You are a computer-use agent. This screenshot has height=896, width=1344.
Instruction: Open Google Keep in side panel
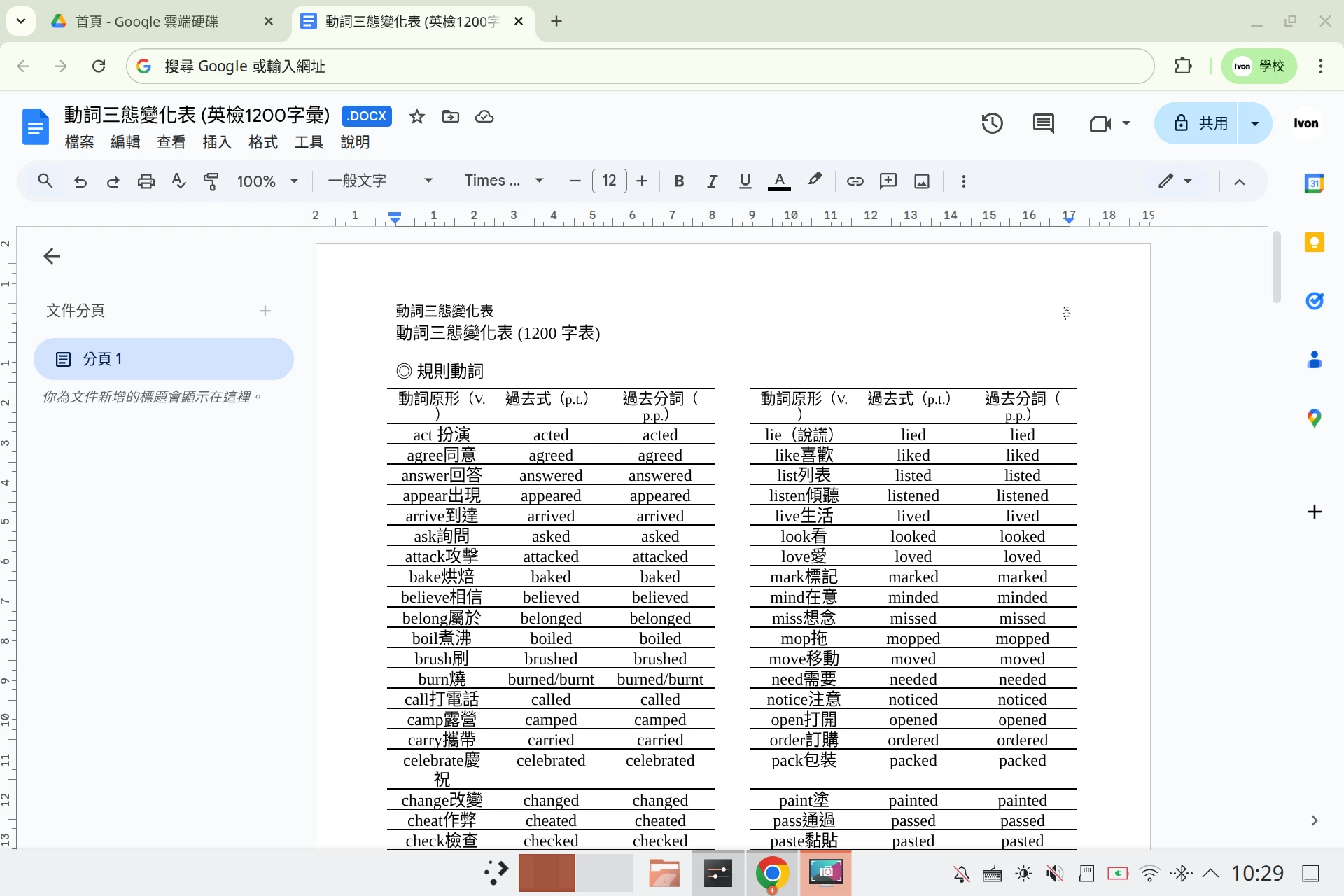click(1315, 241)
